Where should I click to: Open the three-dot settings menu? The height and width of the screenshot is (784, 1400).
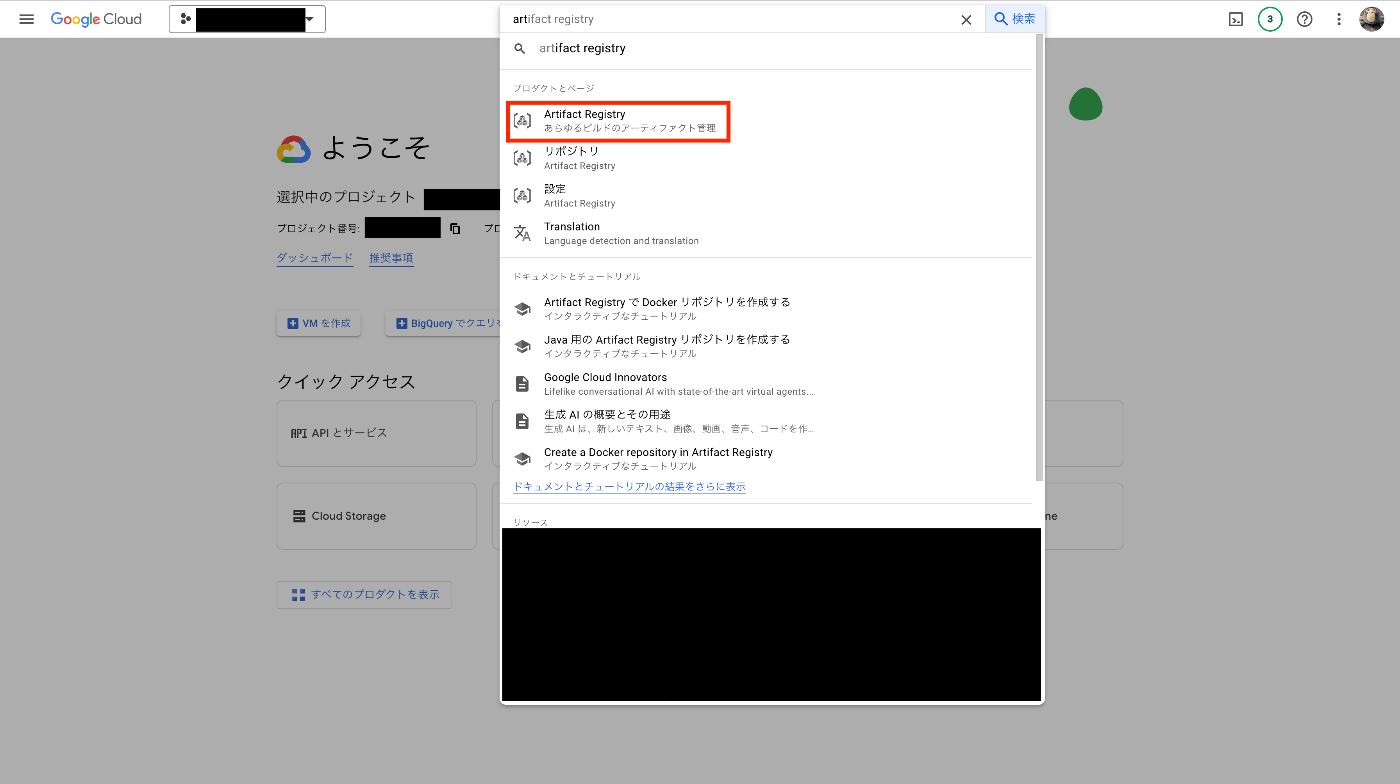click(x=1339, y=19)
